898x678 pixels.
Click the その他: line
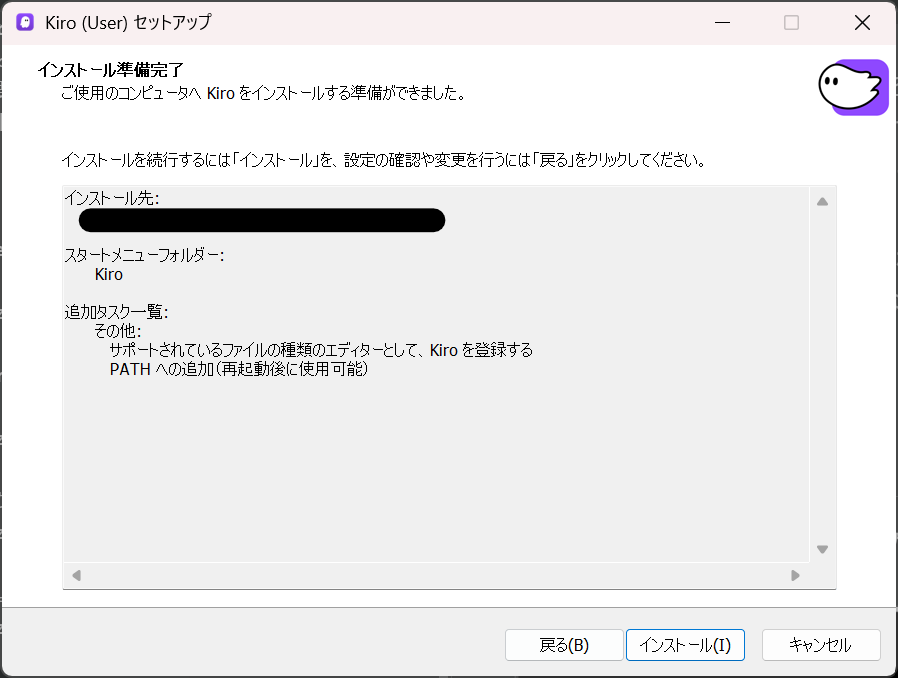click(117, 331)
